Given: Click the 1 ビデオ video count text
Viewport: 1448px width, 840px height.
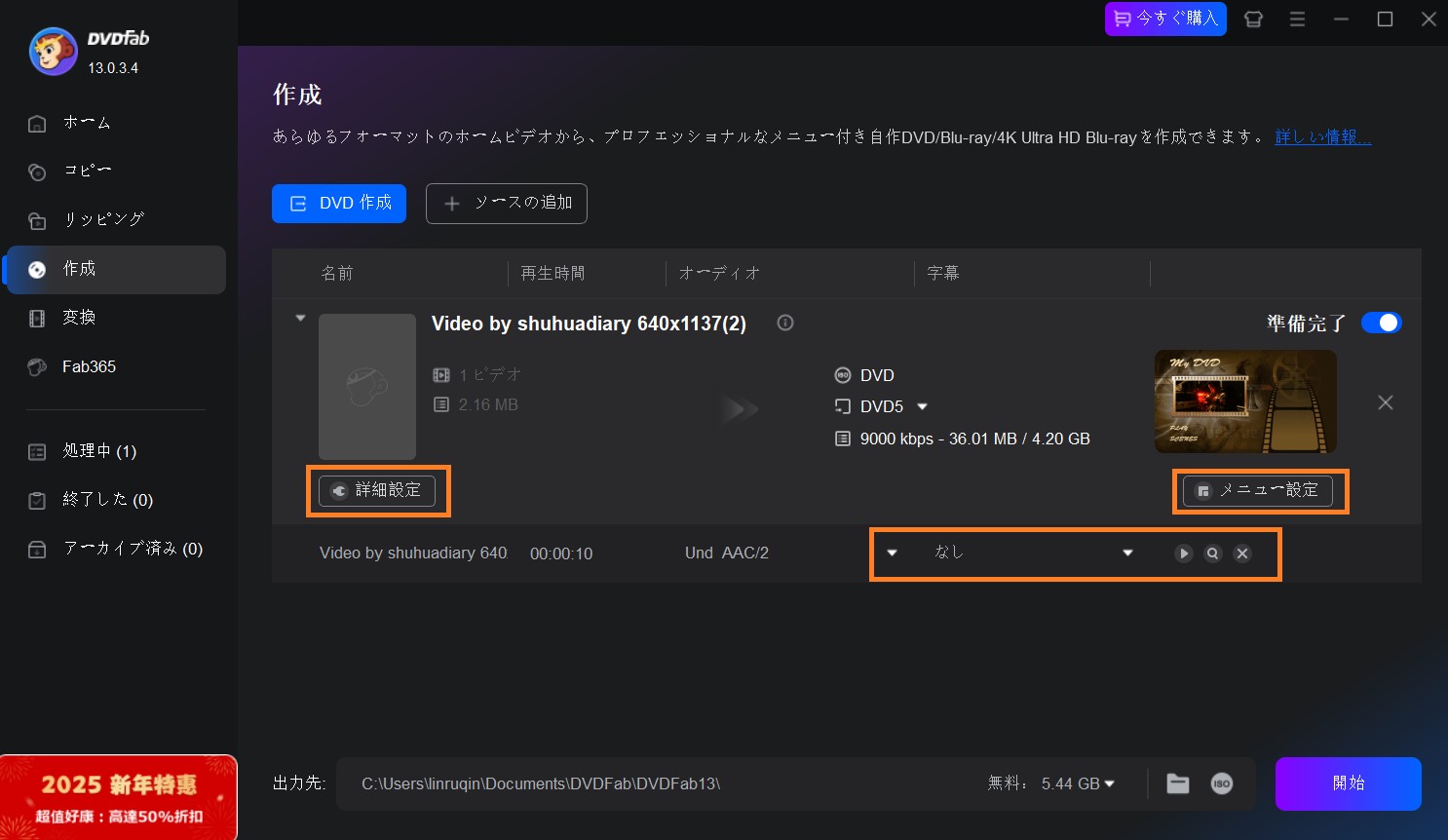Looking at the screenshot, I should (489, 374).
